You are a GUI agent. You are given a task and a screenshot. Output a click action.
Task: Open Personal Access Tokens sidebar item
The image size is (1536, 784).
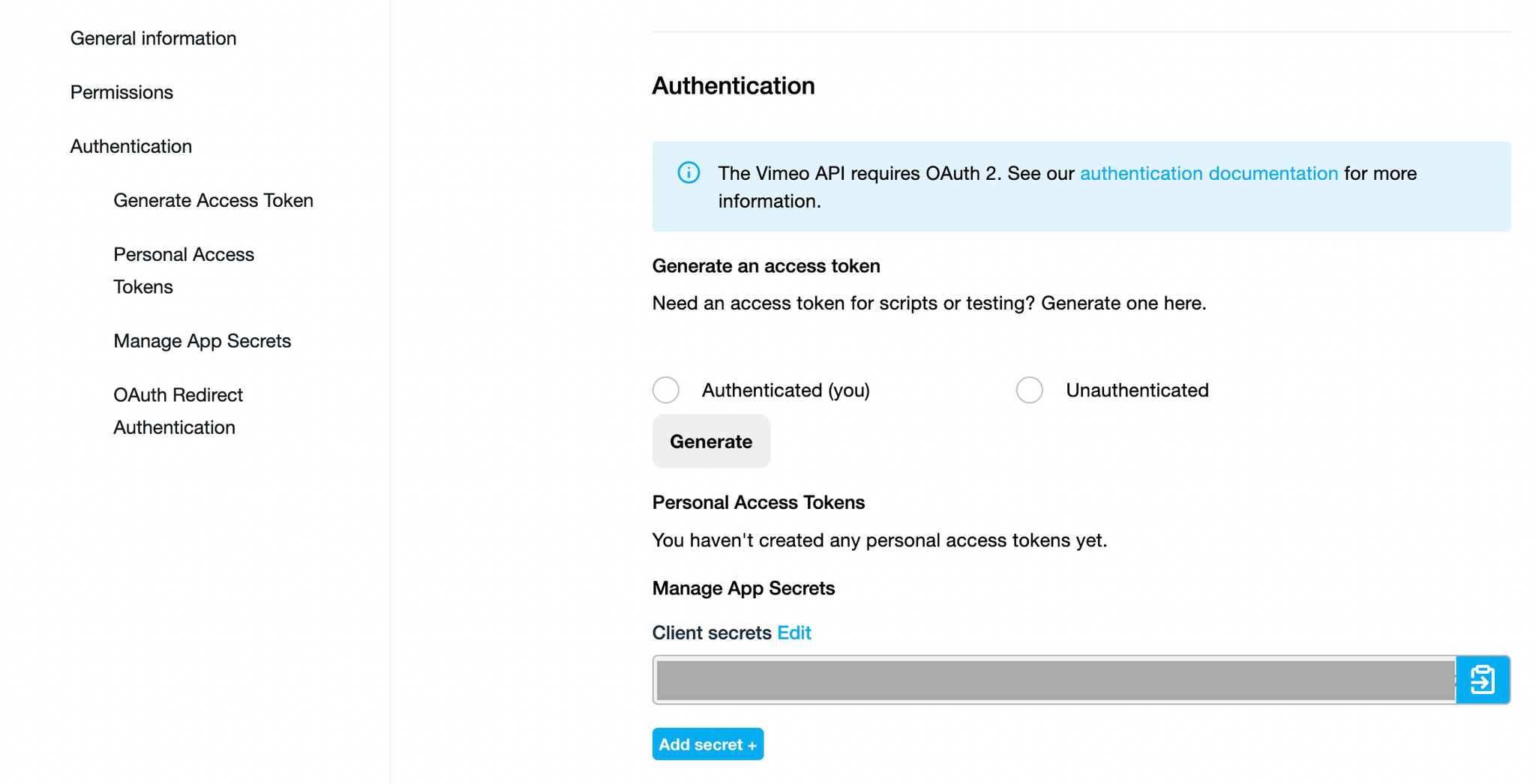click(x=184, y=271)
